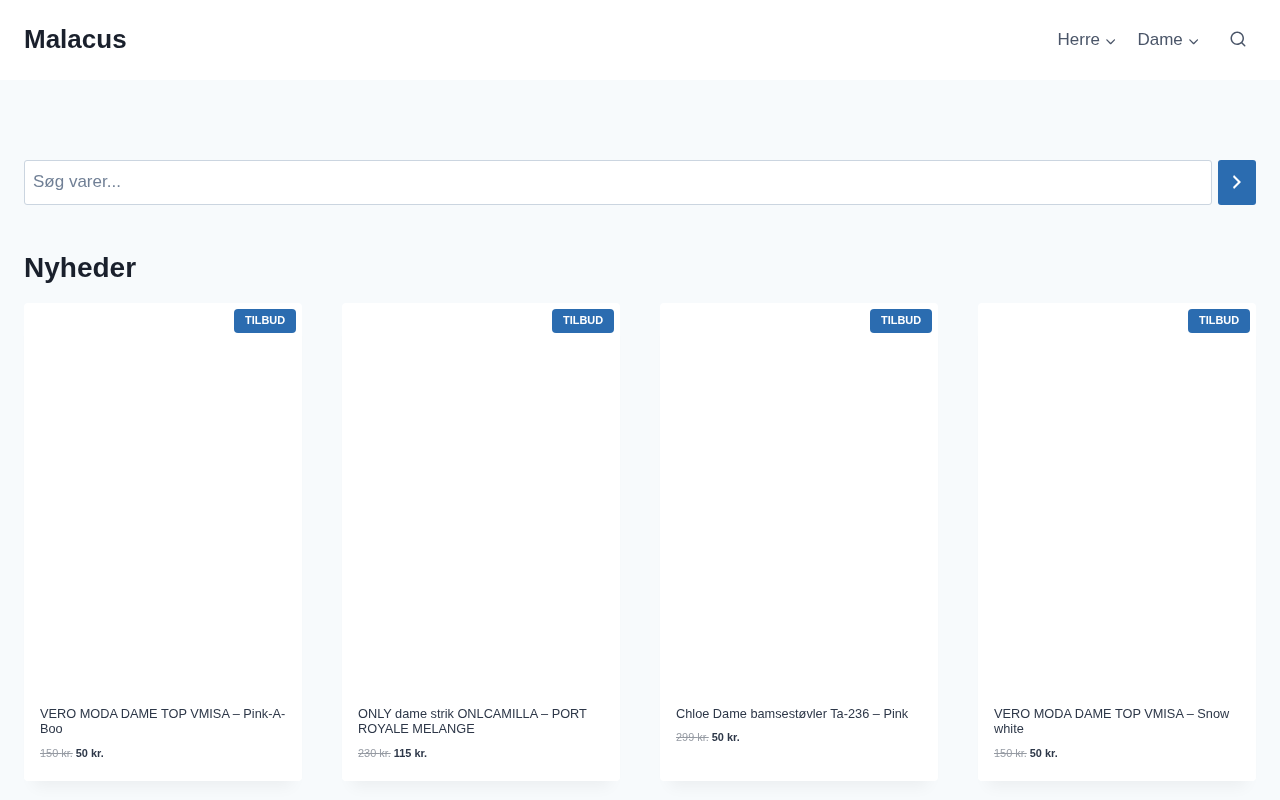Open the header search icon

[1238, 39]
